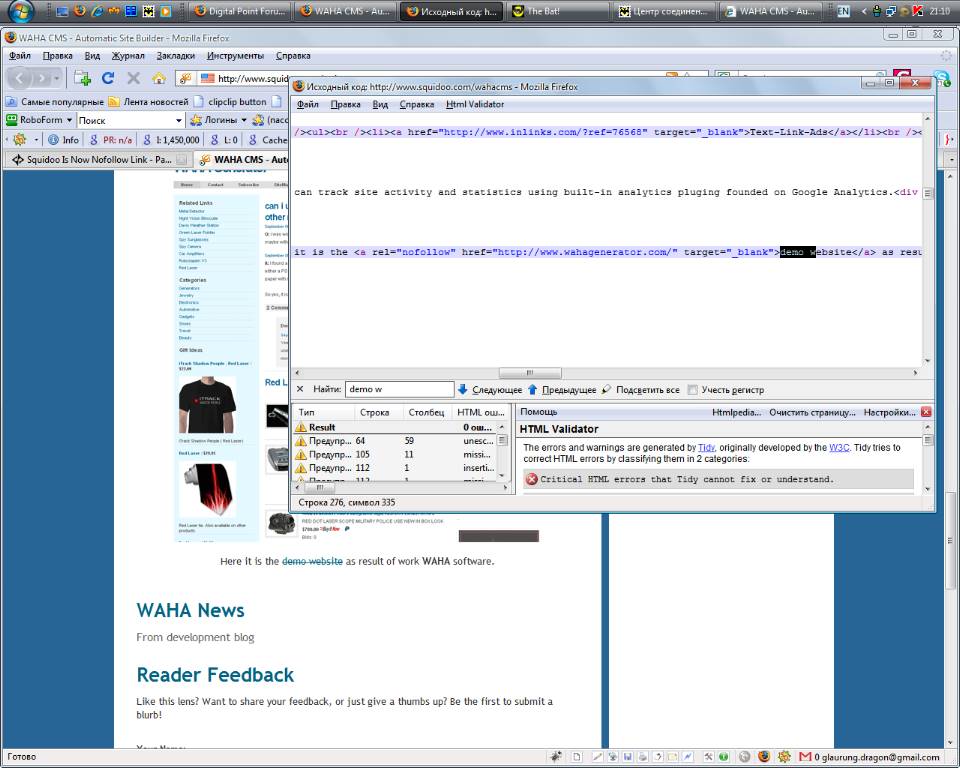This screenshot has width=960, height=768.
Task: Find next match with 'Следующее'
Action: (490, 390)
